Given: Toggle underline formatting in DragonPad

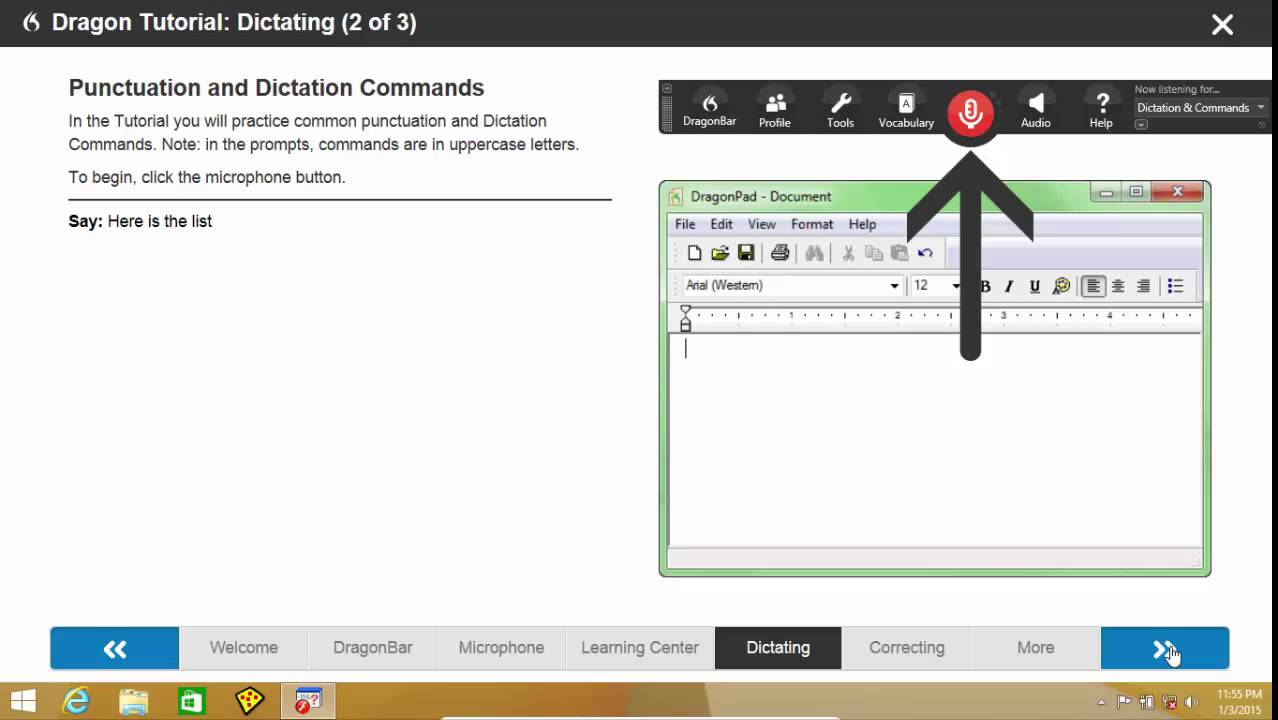Looking at the screenshot, I should tap(1035, 286).
